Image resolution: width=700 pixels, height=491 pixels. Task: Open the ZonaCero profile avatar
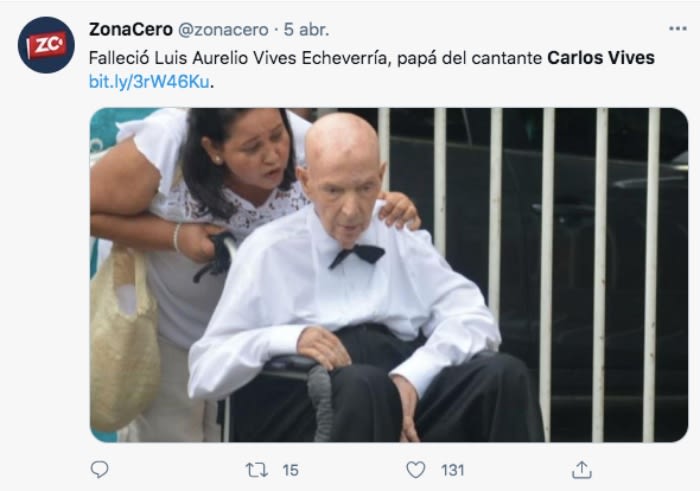(x=46, y=45)
